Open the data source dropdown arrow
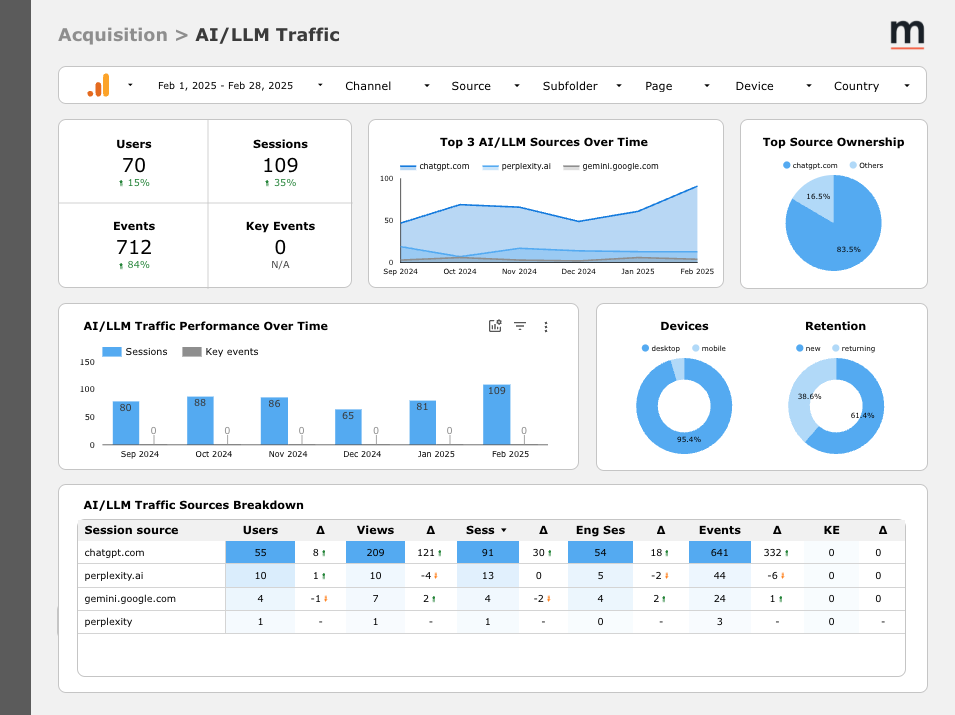This screenshot has width=955, height=715. click(x=130, y=85)
